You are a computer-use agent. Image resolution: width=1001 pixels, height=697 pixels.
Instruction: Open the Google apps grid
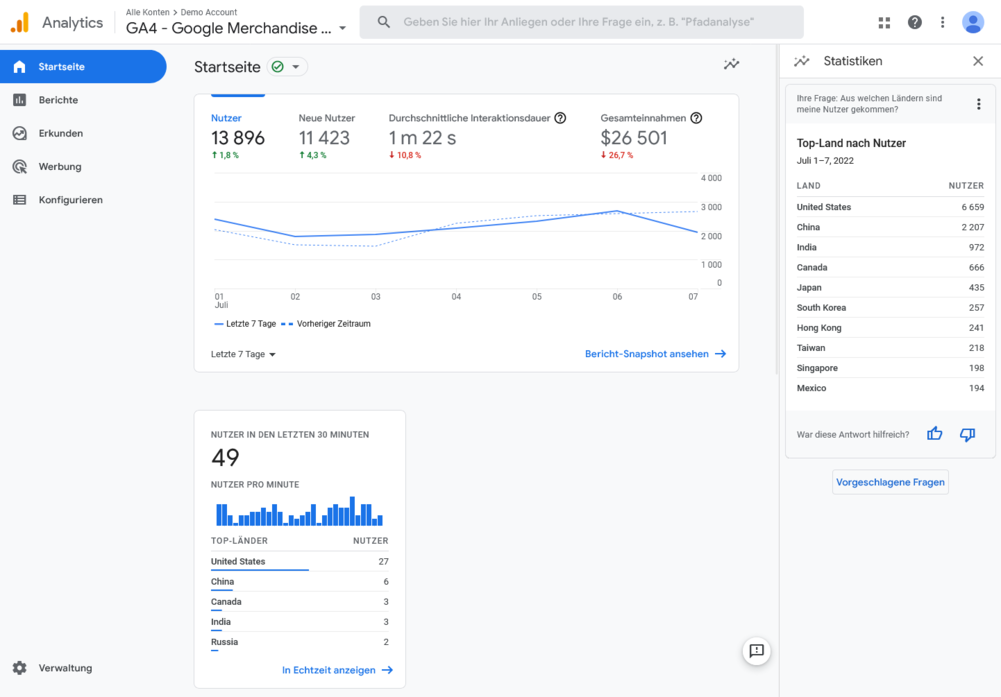(x=884, y=21)
